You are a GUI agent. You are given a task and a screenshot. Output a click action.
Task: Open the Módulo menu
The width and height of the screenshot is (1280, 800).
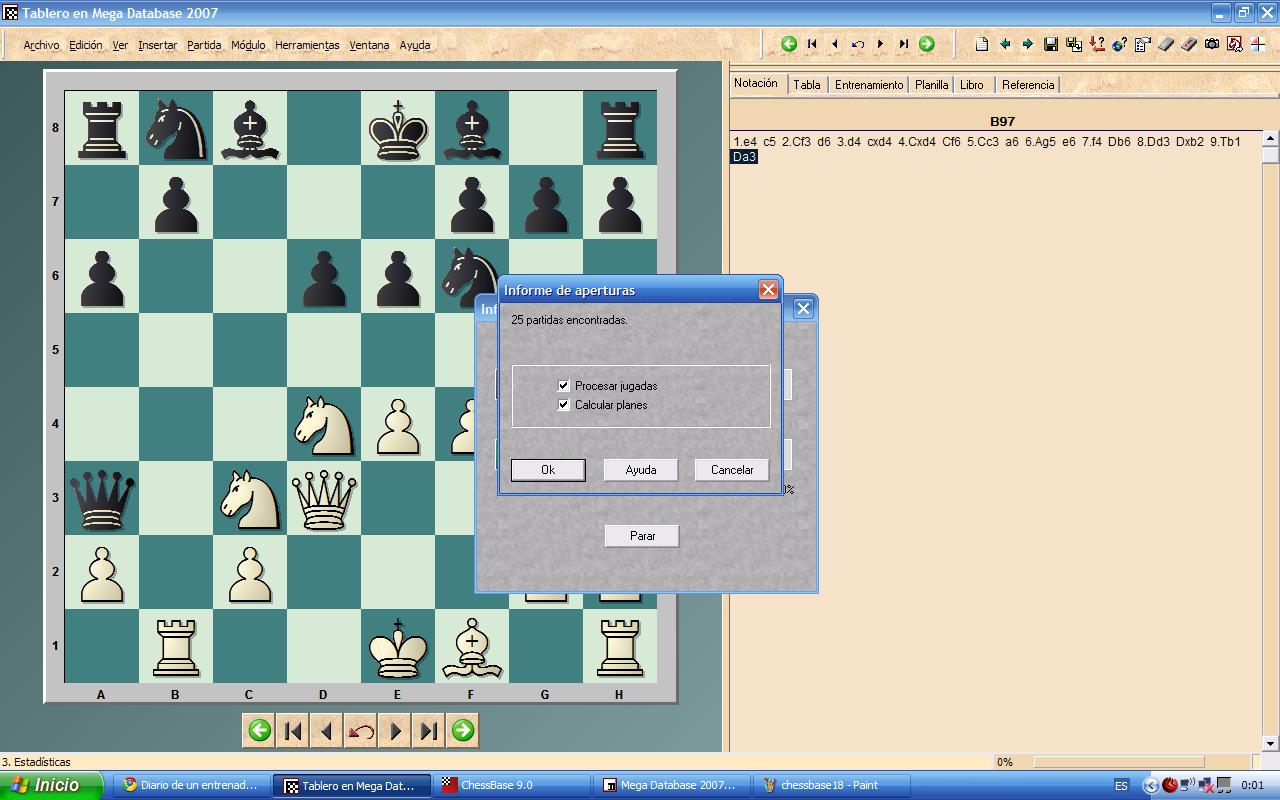[247, 45]
